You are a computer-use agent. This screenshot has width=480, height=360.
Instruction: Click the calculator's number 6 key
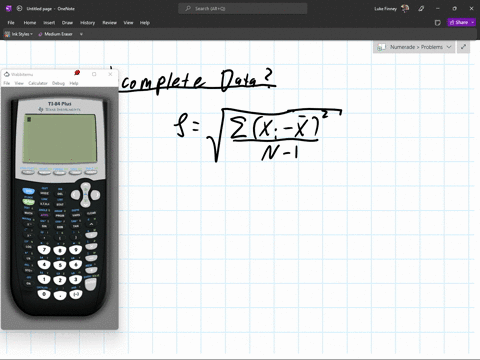76,264
